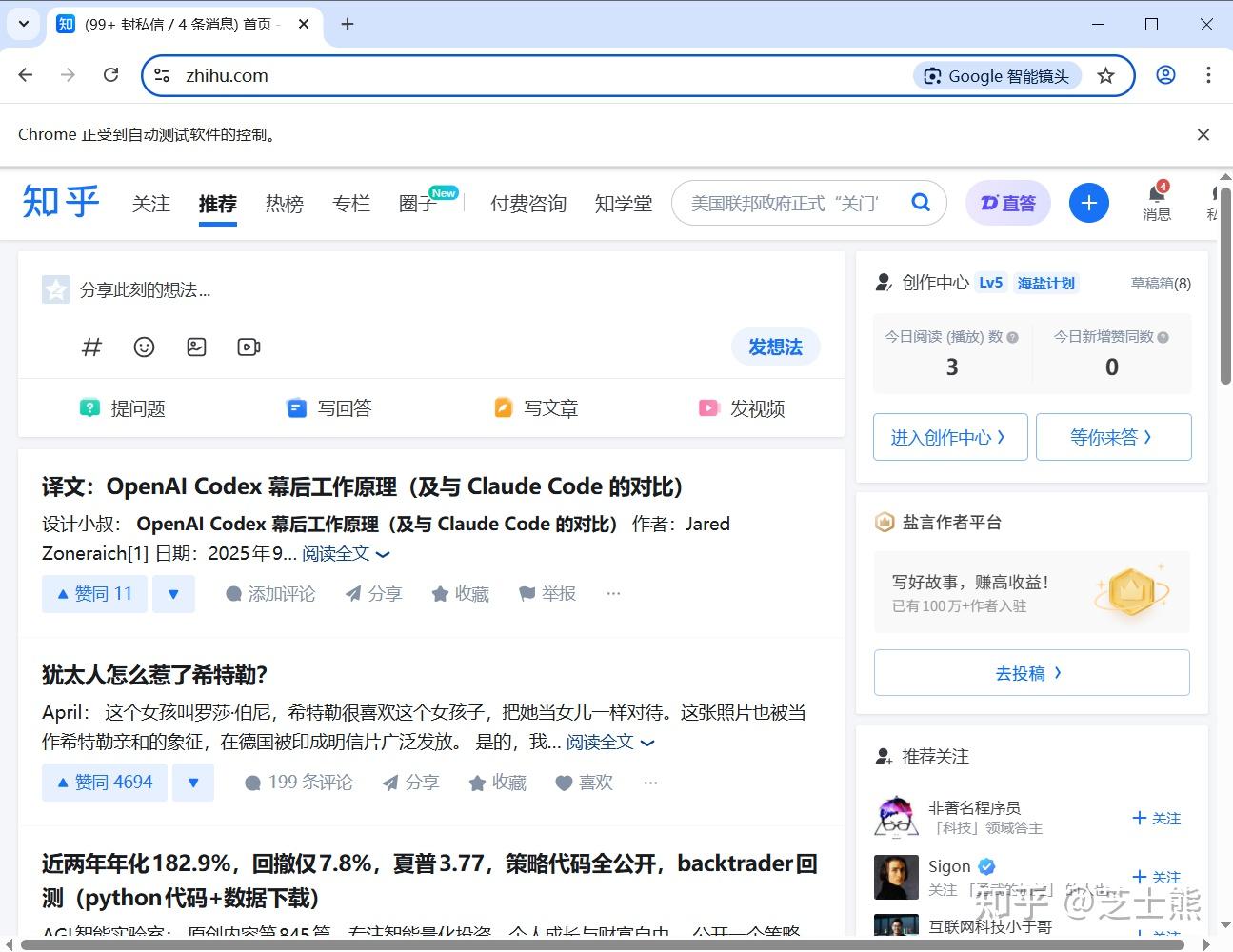Click the search magnifier icon
The image size is (1233, 952).
tap(920, 203)
